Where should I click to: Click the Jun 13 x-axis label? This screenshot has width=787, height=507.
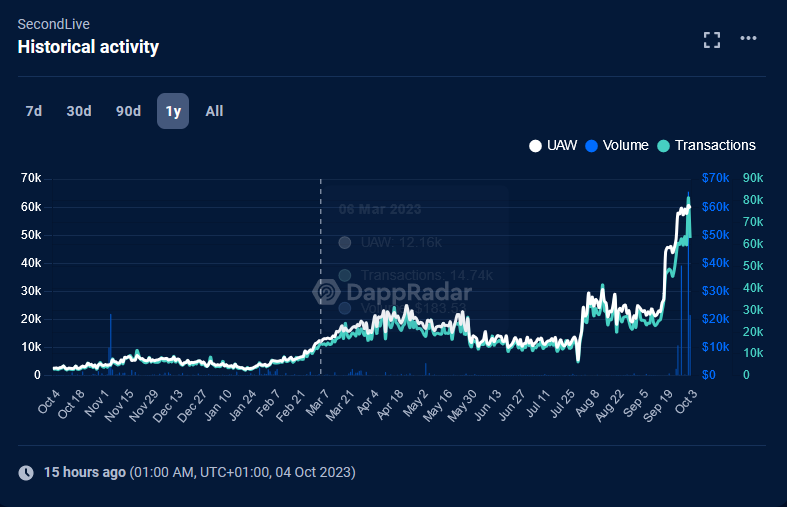tap(487, 404)
